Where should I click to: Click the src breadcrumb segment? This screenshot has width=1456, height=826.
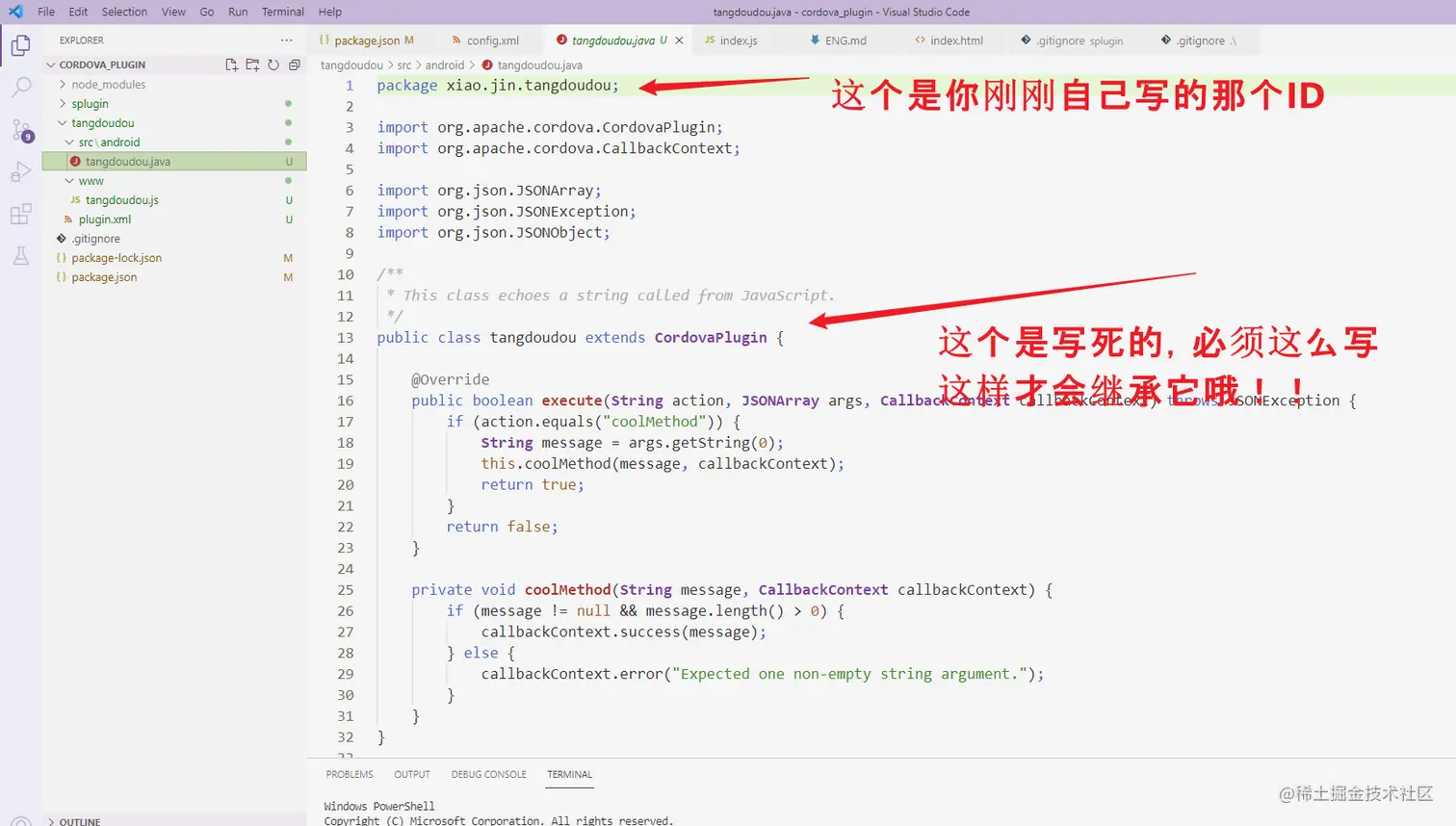[x=404, y=65]
